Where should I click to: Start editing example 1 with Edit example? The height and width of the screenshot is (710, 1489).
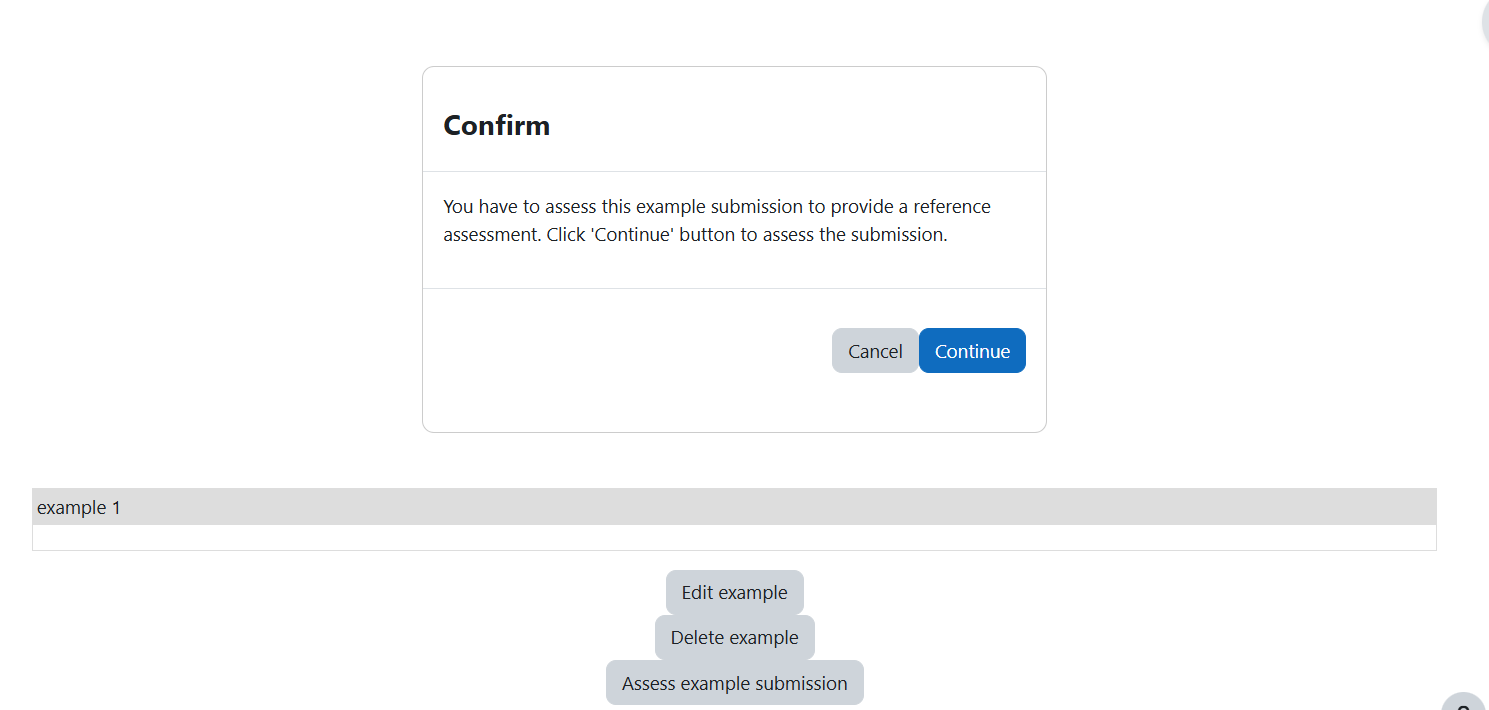(x=734, y=592)
